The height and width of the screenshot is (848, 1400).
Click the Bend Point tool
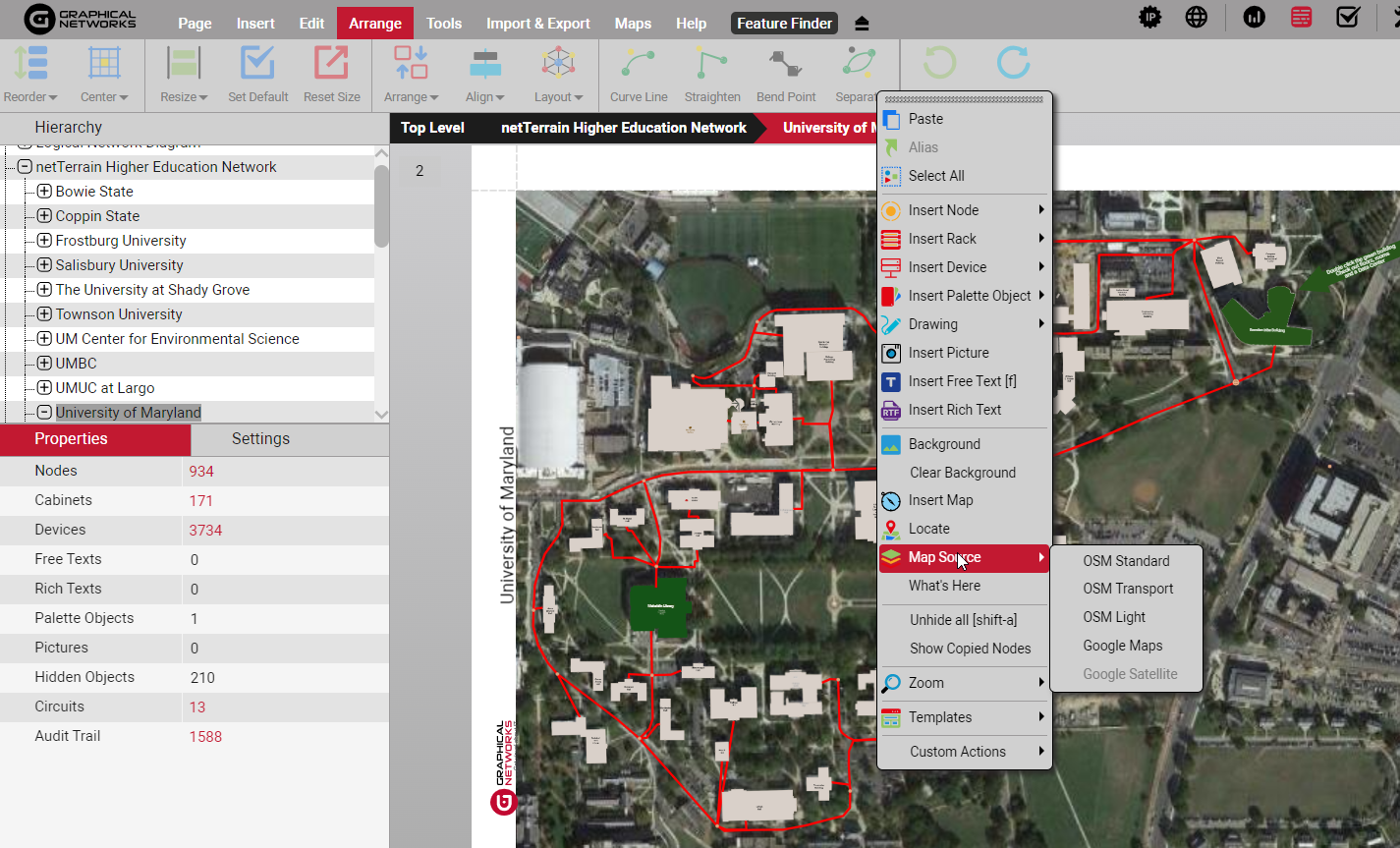786,65
